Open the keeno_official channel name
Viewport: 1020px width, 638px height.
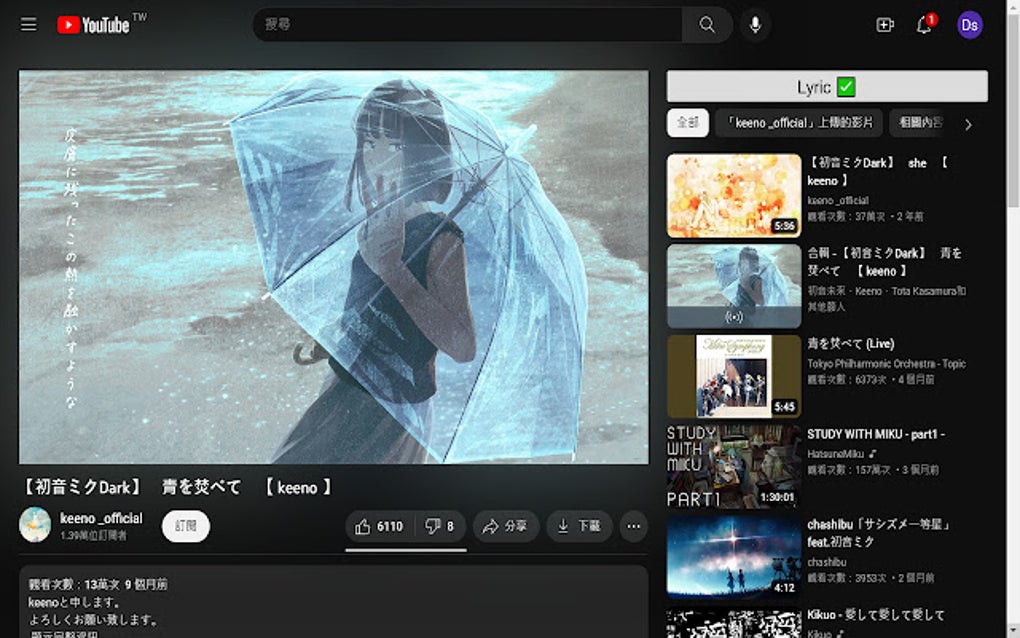(101, 518)
